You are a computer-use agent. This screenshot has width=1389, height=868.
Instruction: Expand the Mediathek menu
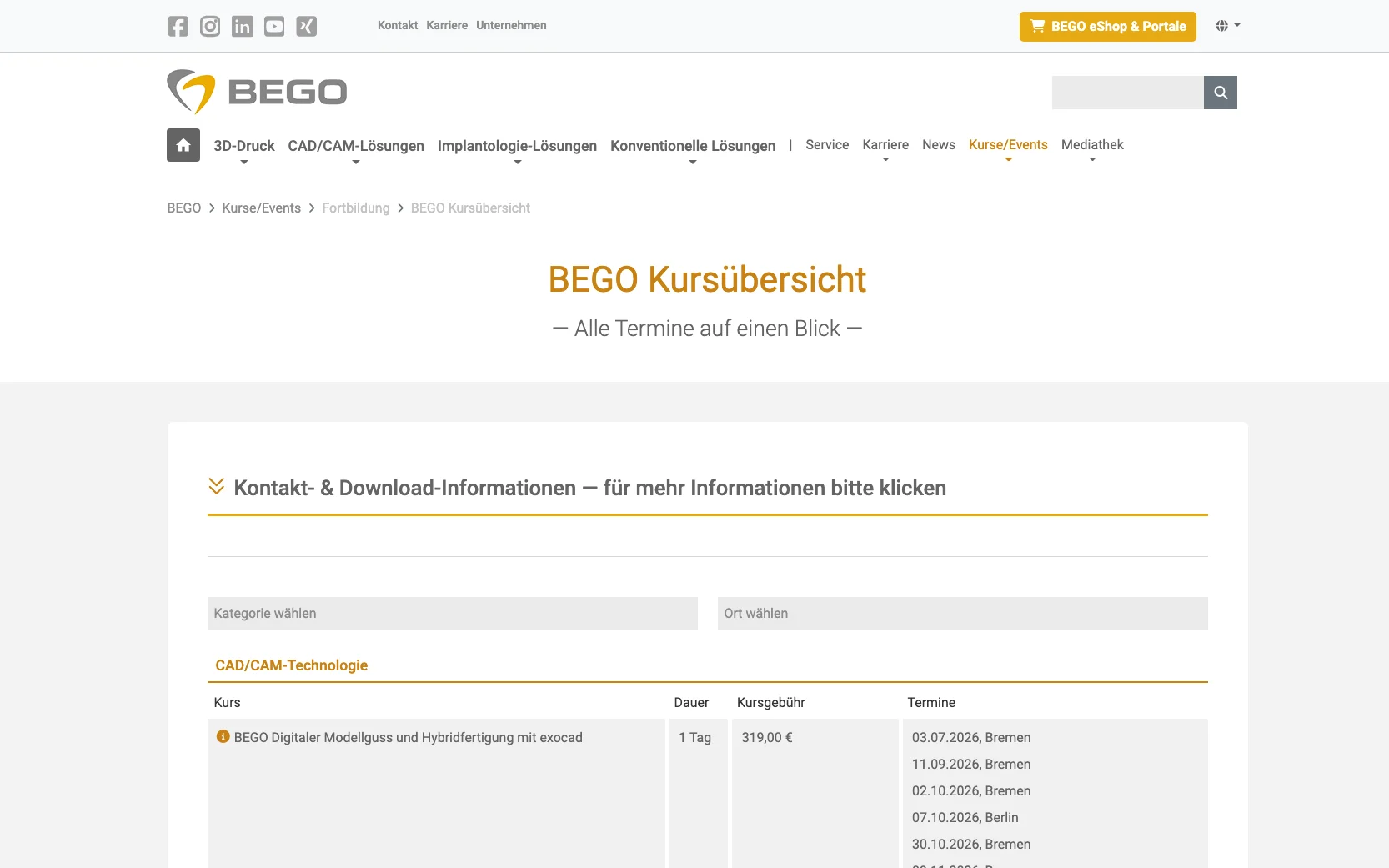1092,147
